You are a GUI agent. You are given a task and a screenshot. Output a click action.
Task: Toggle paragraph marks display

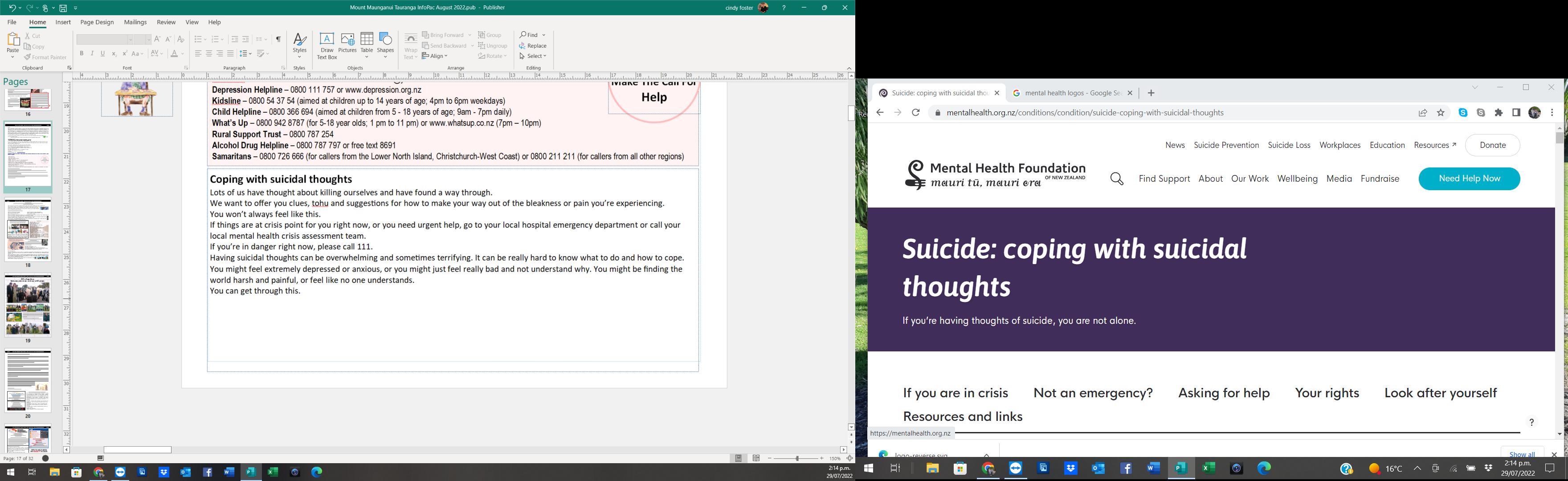[x=278, y=40]
